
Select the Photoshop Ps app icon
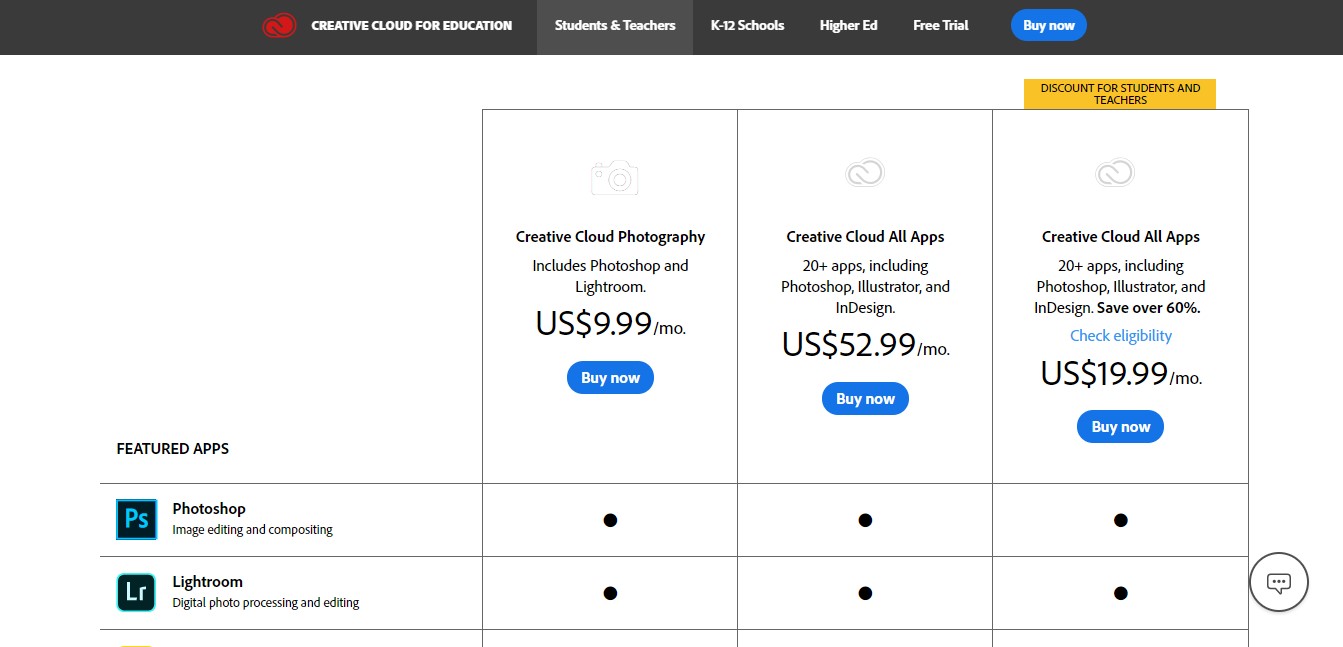pyautogui.click(x=136, y=519)
